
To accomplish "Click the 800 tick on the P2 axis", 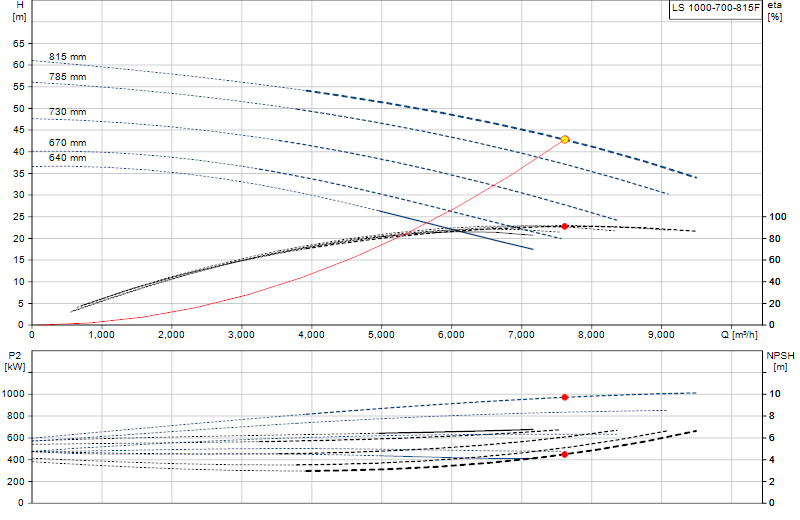I will [15, 415].
